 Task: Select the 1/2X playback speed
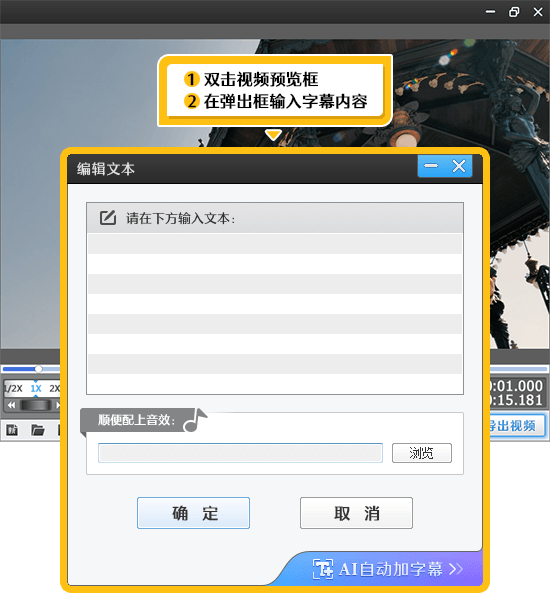[x=14, y=388]
